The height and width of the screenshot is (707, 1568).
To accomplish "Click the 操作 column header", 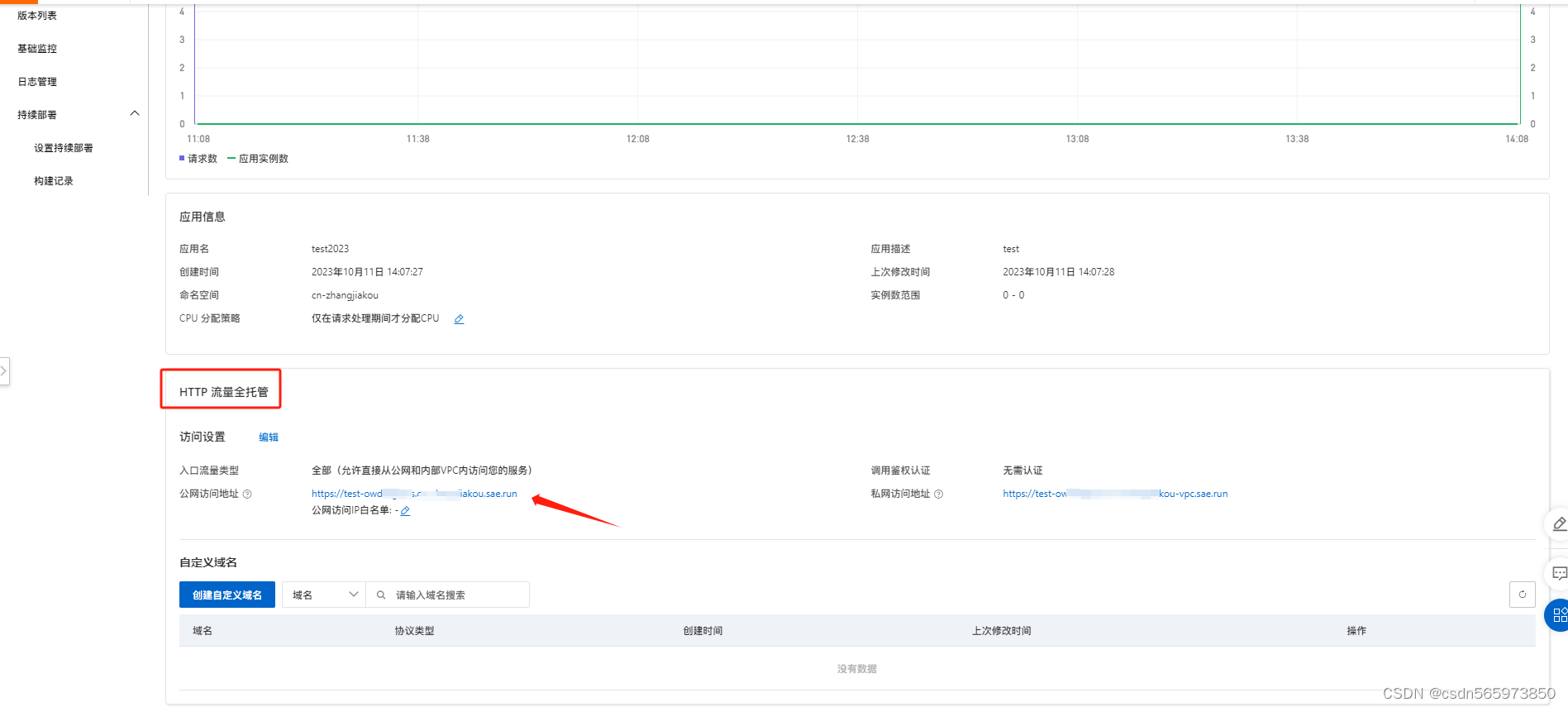I will (x=1356, y=631).
